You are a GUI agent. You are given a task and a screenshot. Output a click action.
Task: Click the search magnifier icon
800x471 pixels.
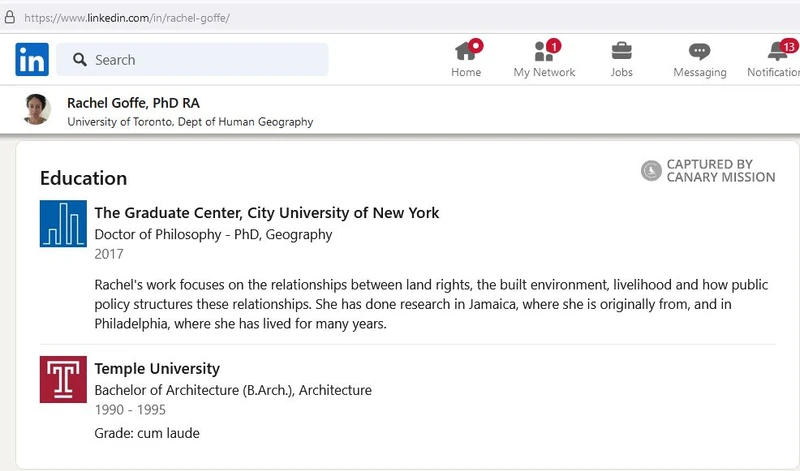[80, 60]
